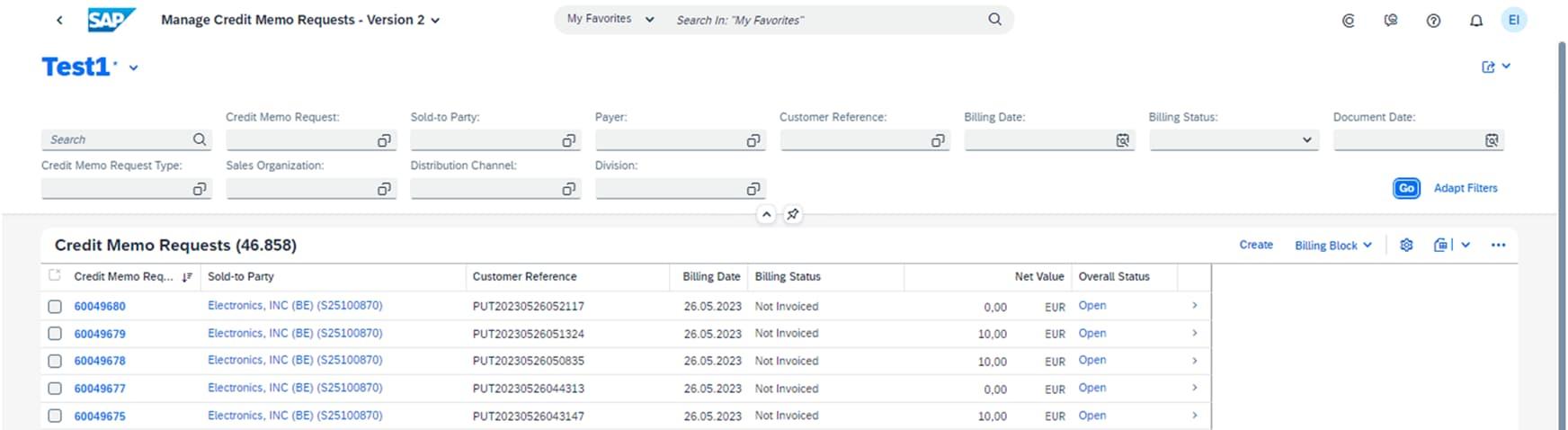Expand the Billing Status dropdown
This screenshot has width=1568, height=430.
pyautogui.click(x=1306, y=140)
